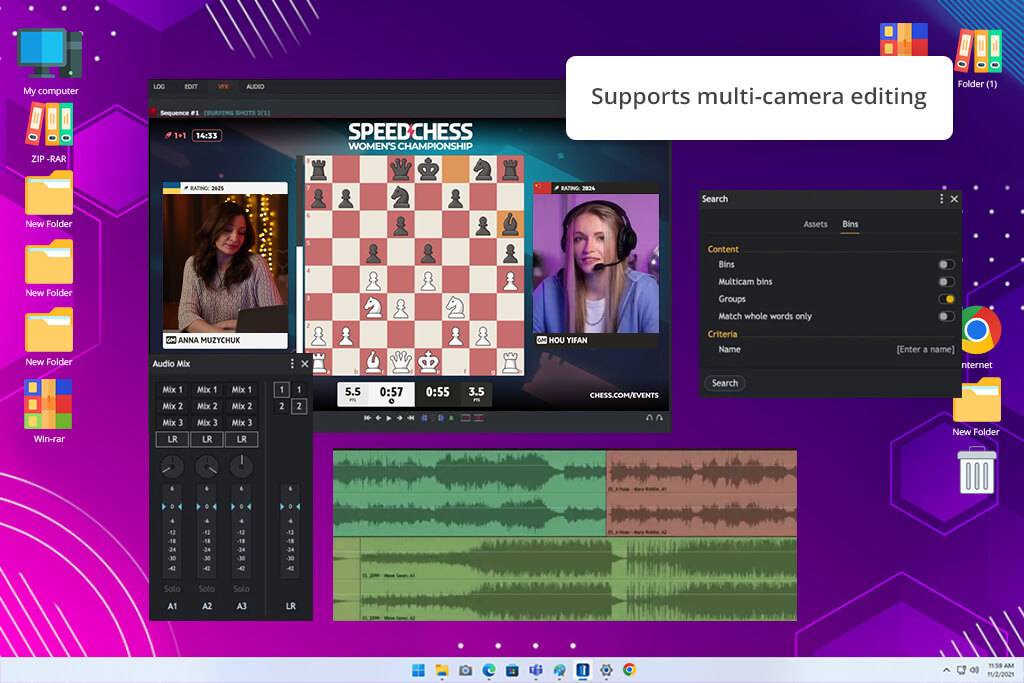Solo the A2 audio channel
Image resolution: width=1024 pixels, height=683 pixels.
tap(207, 589)
